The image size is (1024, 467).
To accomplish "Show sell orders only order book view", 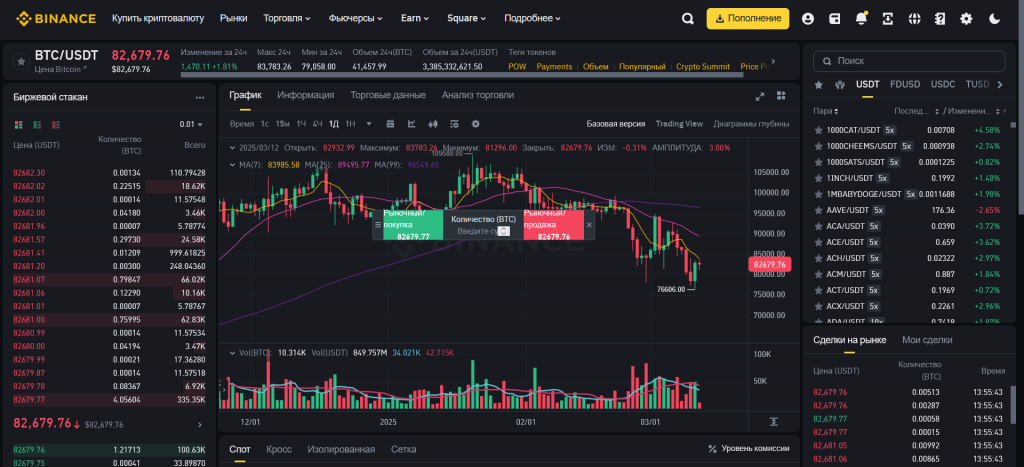I will [x=56, y=124].
